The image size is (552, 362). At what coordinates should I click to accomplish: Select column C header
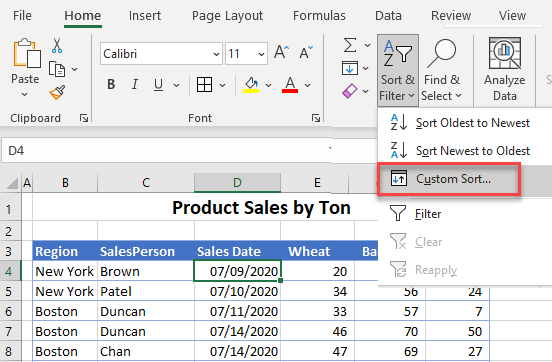(x=146, y=182)
